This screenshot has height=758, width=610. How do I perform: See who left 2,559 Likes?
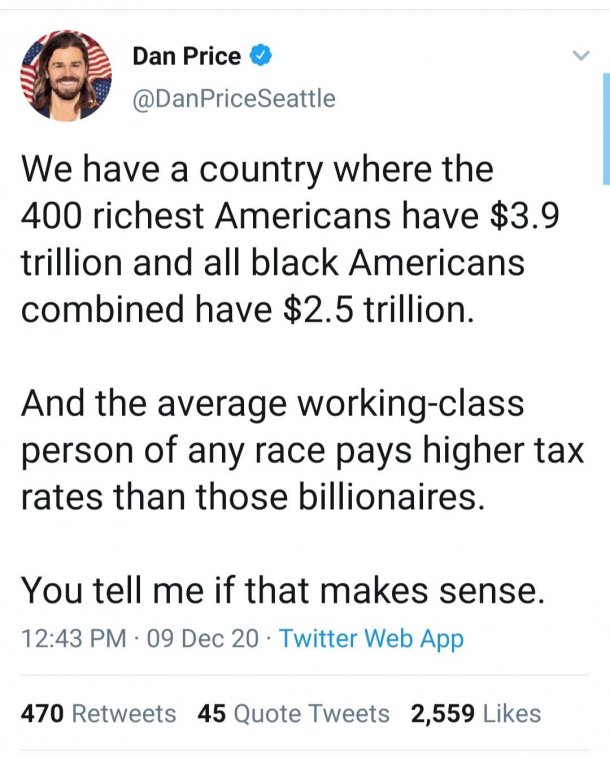[475, 713]
